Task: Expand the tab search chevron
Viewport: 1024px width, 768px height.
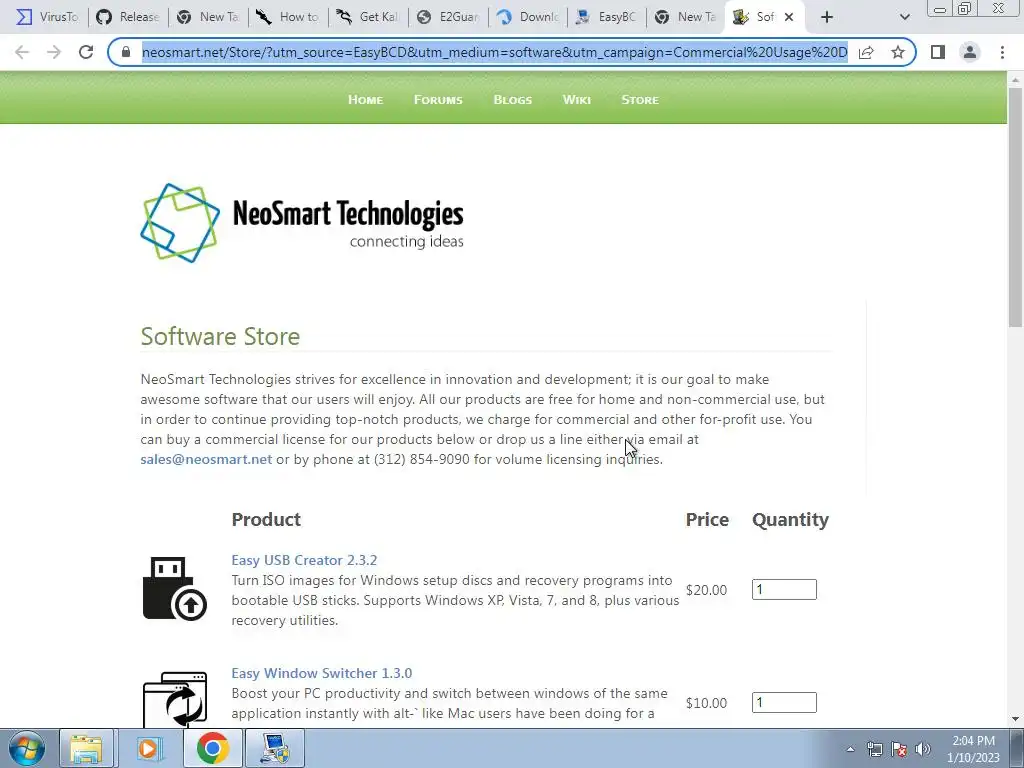Action: pos(904,17)
